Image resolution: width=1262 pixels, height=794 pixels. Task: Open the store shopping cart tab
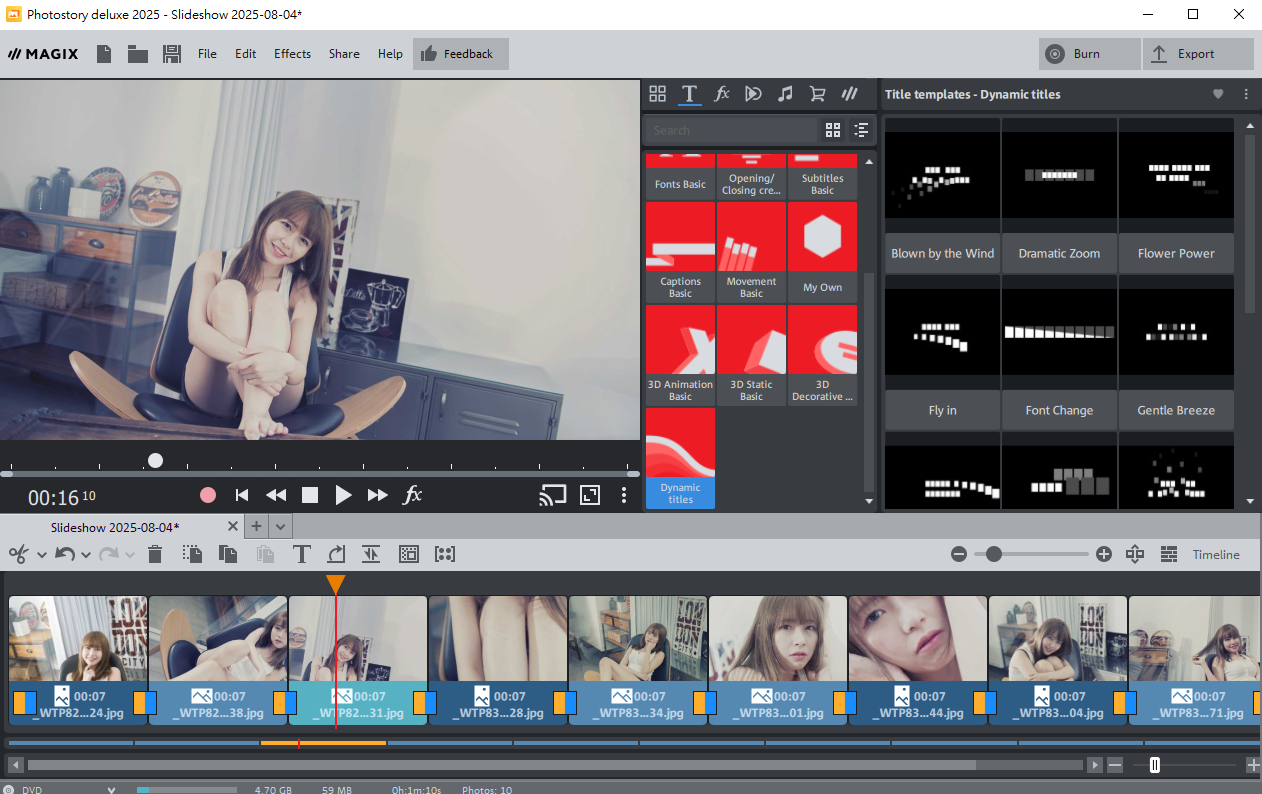[x=817, y=94]
